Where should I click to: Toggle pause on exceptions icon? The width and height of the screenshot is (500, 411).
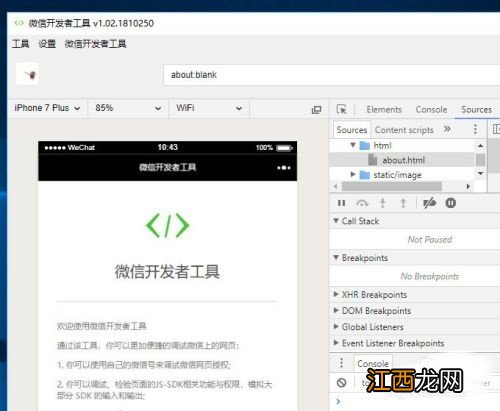pos(450,203)
